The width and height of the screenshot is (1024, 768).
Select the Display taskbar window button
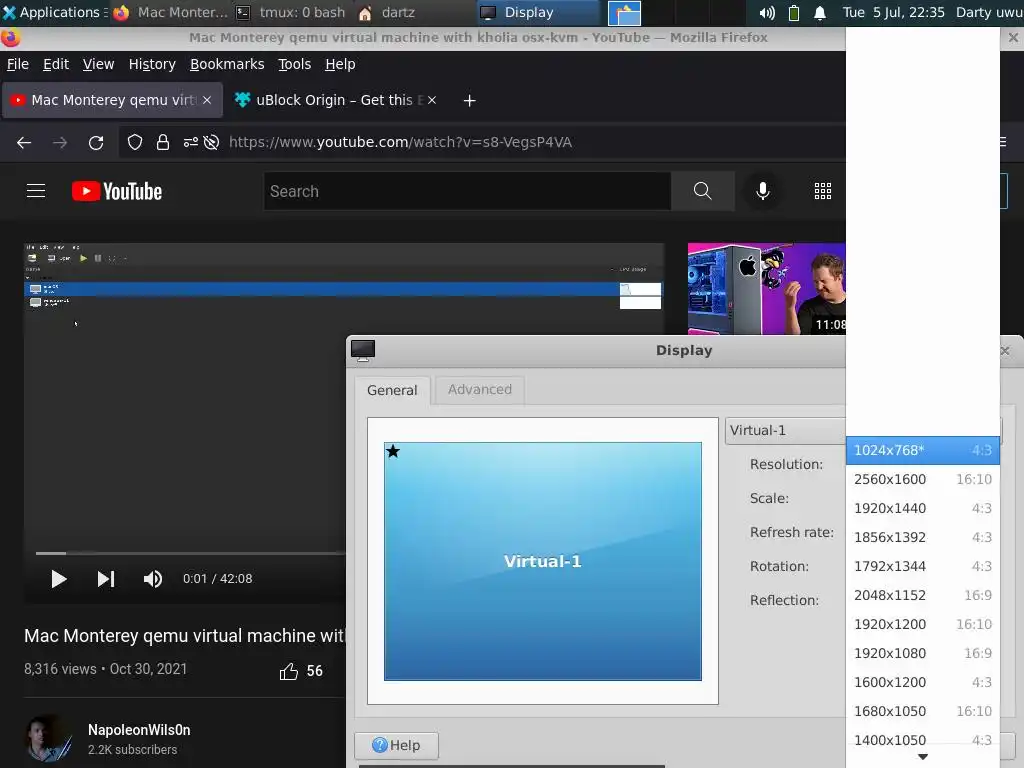(x=538, y=12)
